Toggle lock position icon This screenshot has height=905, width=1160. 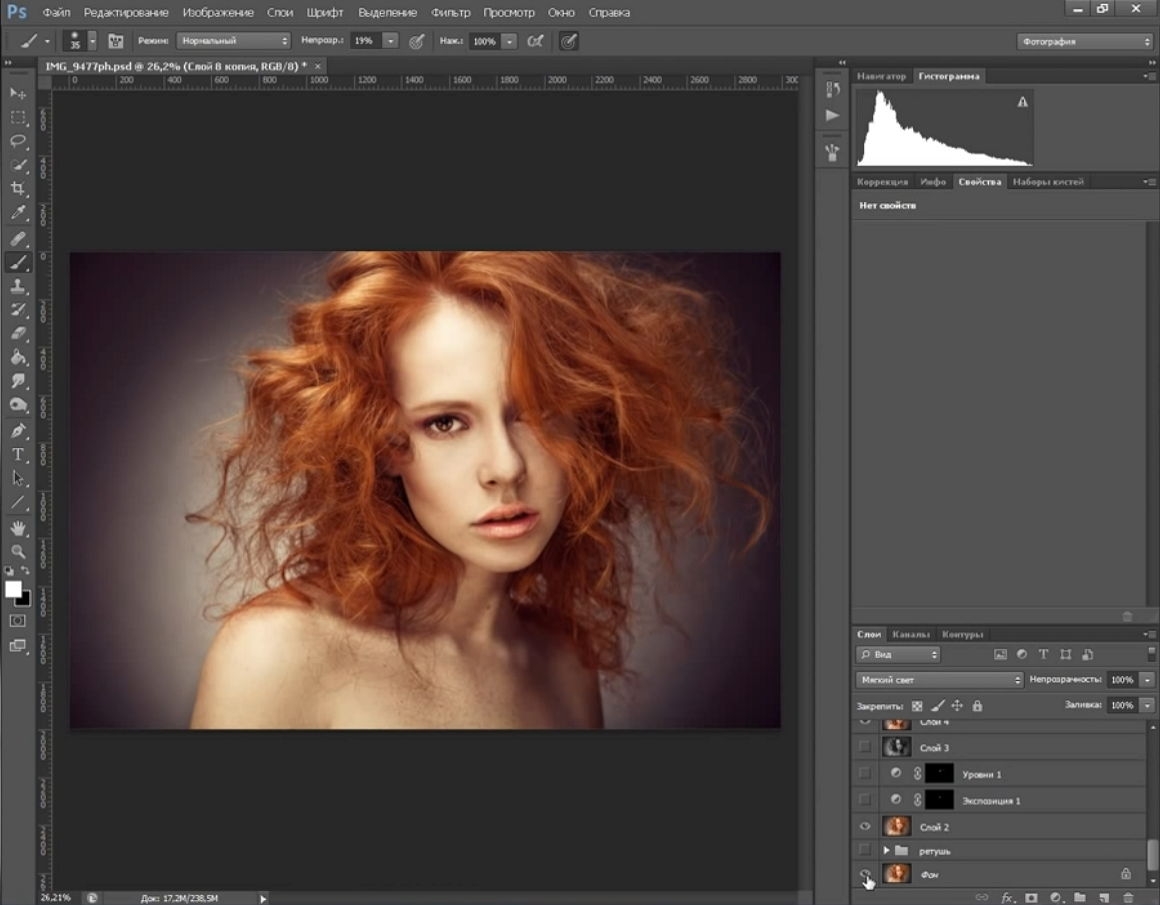tap(957, 706)
